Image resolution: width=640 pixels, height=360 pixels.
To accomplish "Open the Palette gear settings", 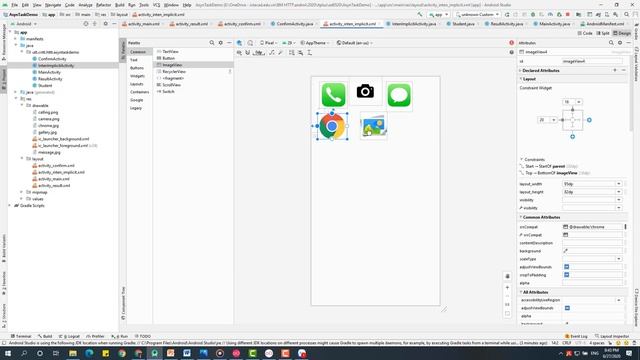I will pos(221,42).
